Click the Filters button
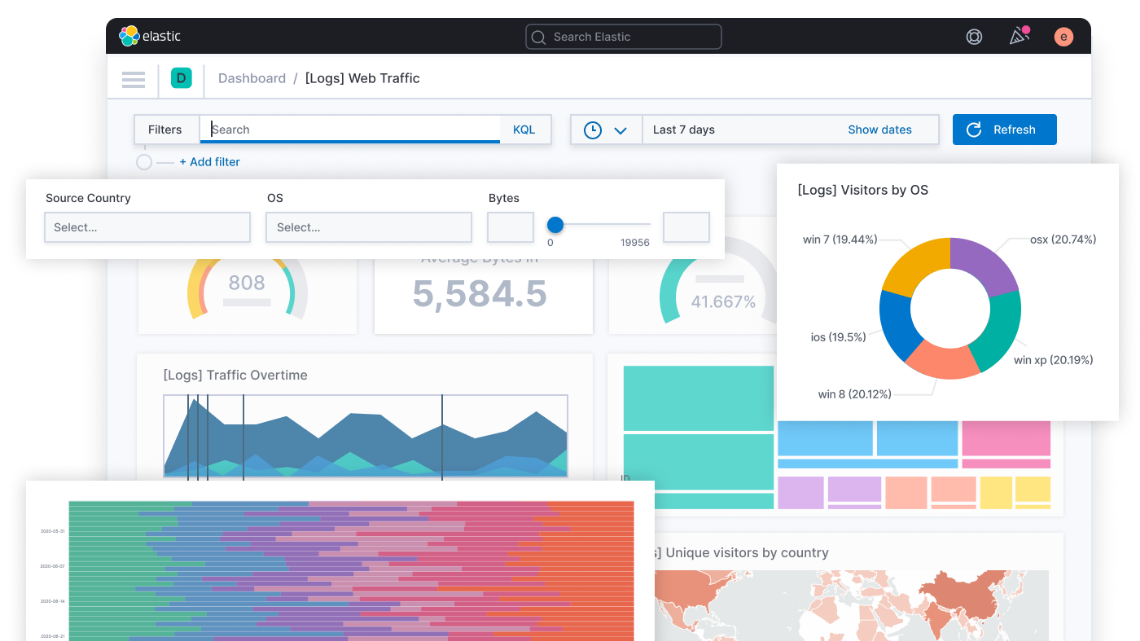This screenshot has height=641, width=1140. pos(165,129)
